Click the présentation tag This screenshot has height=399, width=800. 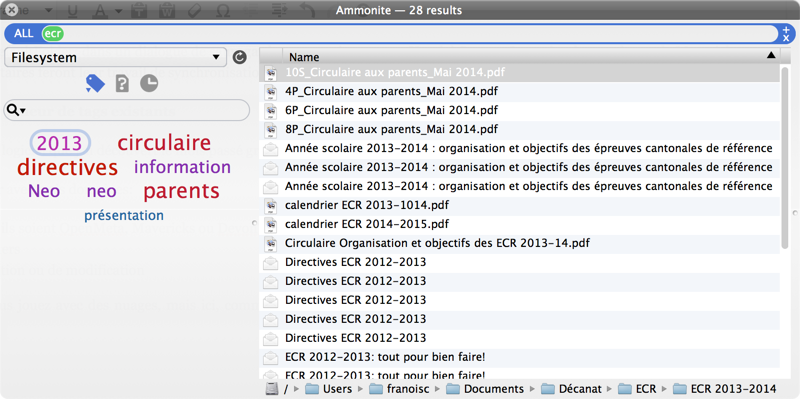(124, 215)
